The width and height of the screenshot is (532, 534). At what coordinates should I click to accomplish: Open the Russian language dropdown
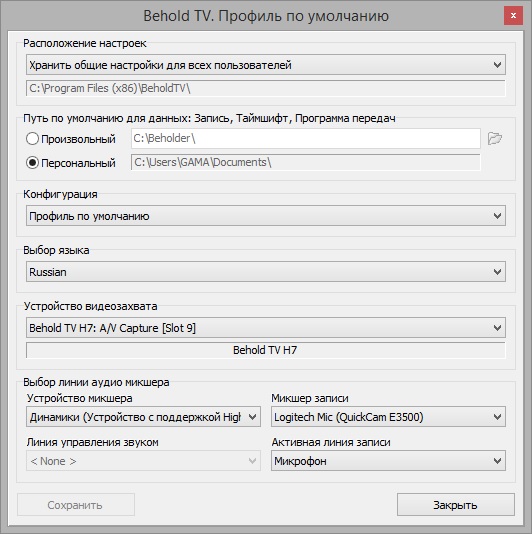266,272
